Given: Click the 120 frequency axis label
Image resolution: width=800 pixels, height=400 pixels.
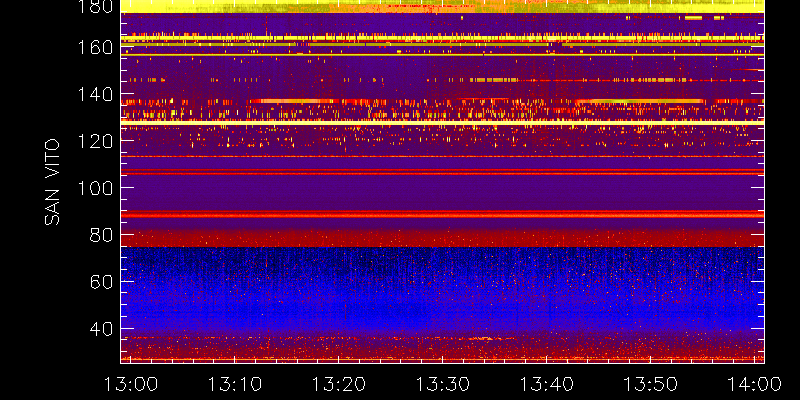Looking at the screenshot, I should point(95,141).
